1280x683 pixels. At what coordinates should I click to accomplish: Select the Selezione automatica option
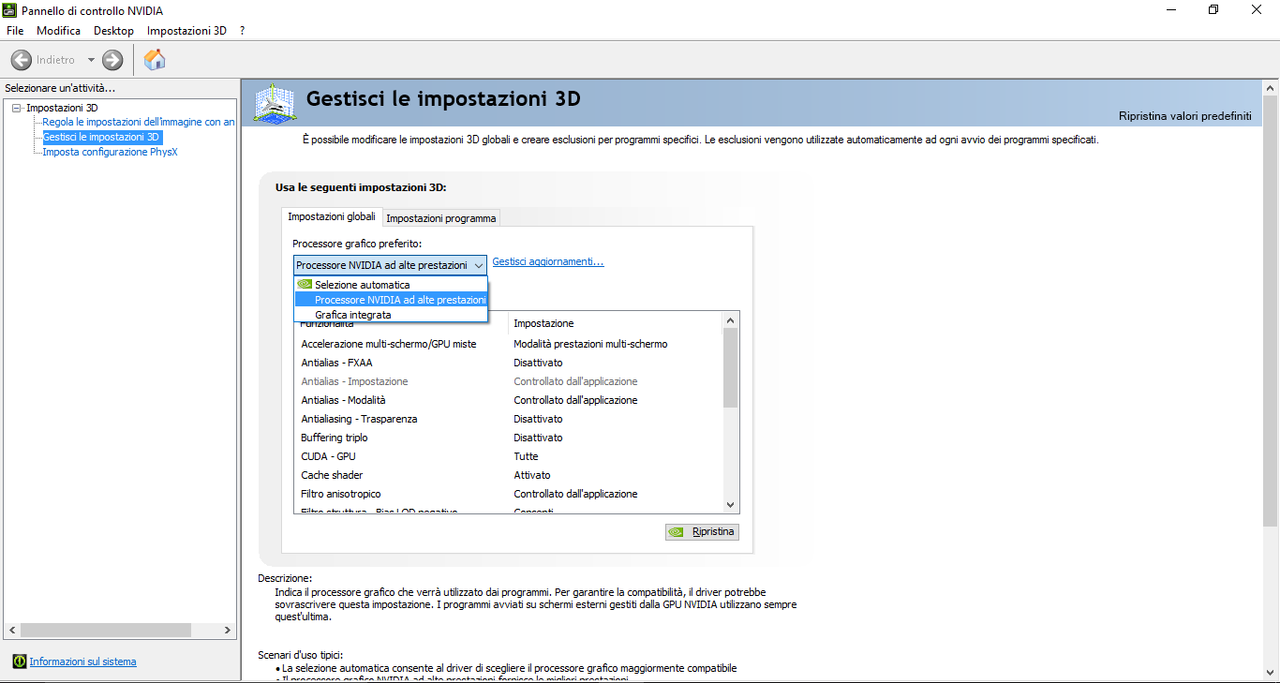(390, 284)
